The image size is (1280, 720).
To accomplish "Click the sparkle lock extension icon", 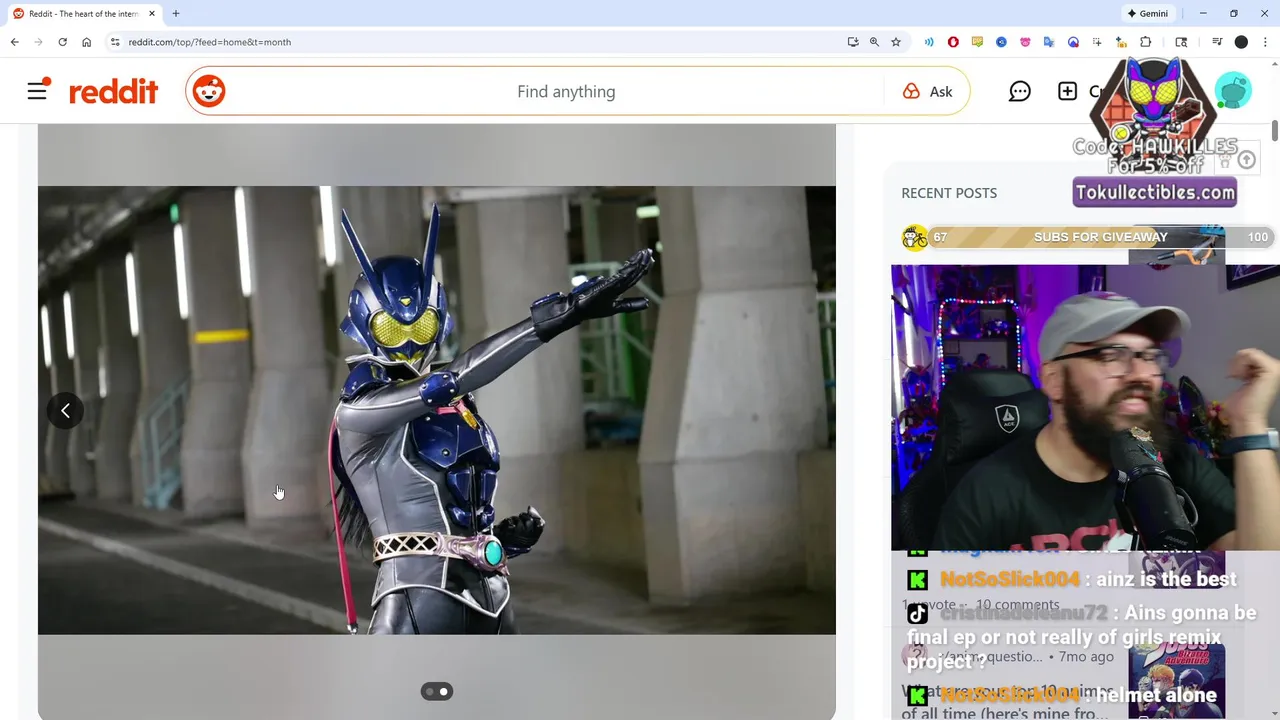I will (1121, 42).
